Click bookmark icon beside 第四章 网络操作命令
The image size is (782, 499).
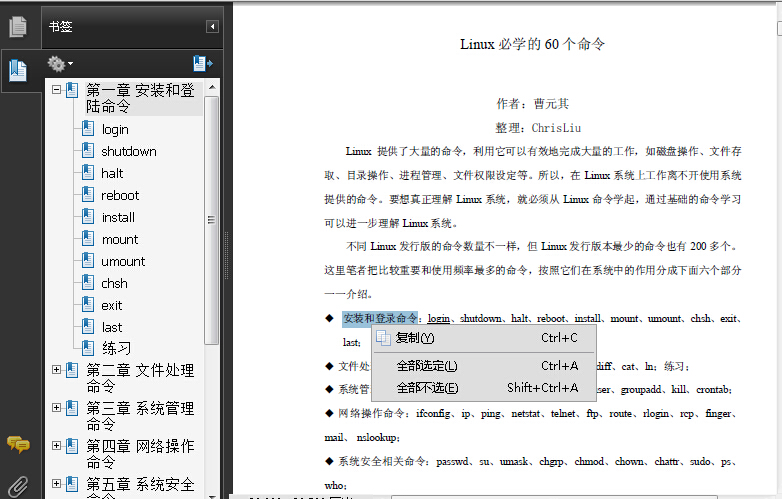click(72, 446)
